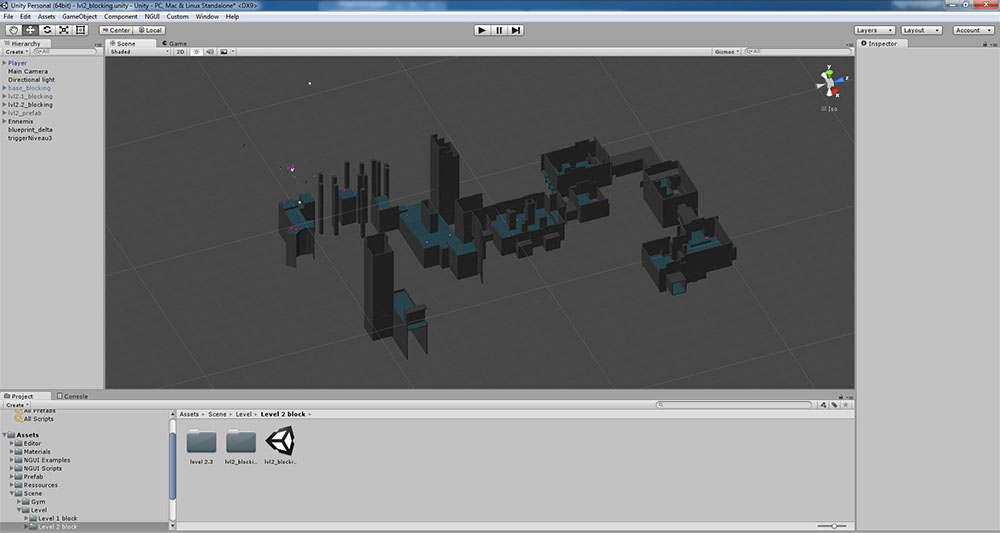Adjust the Project icon size slider
This screenshot has width=1000, height=533.
[x=832, y=526]
